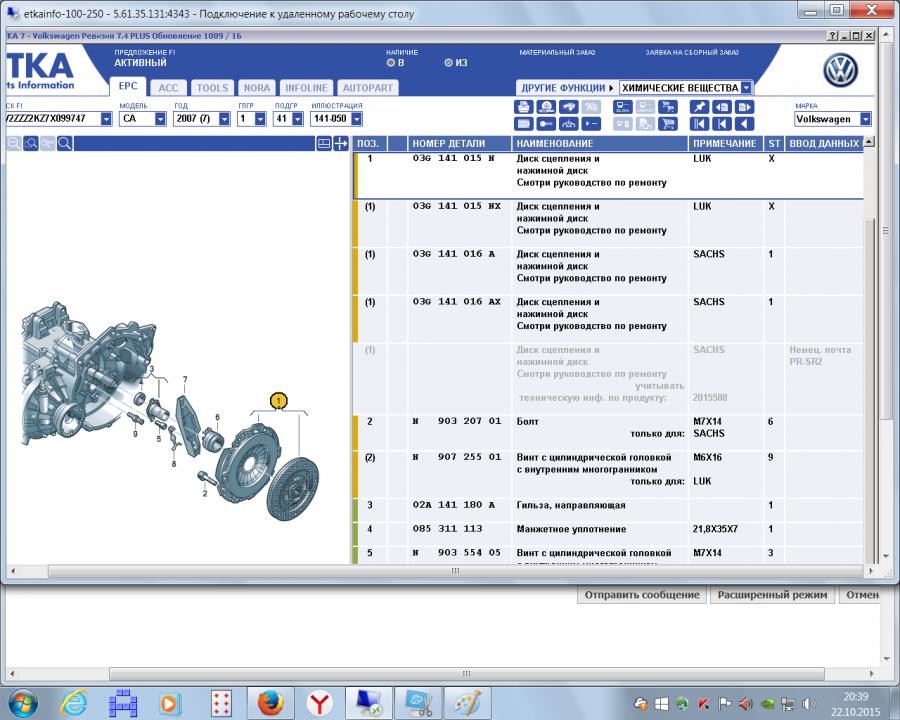The width and height of the screenshot is (900, 720).
Task: Switch to the ACC tab
Action: 168,88
